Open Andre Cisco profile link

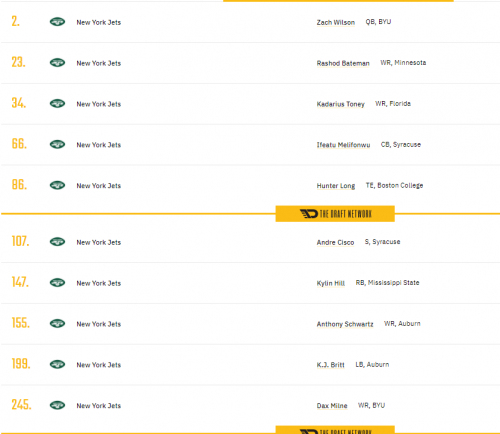tap(335, 242)
